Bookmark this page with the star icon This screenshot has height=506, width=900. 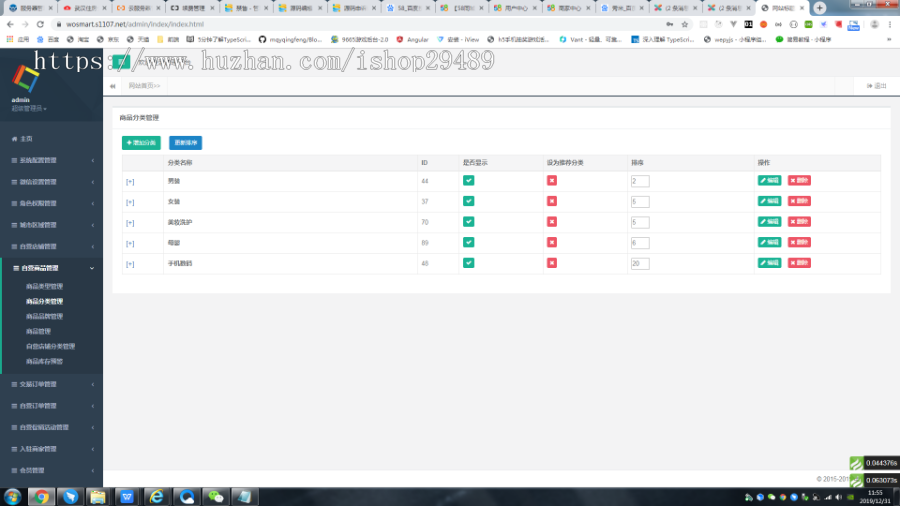point(685,24)
